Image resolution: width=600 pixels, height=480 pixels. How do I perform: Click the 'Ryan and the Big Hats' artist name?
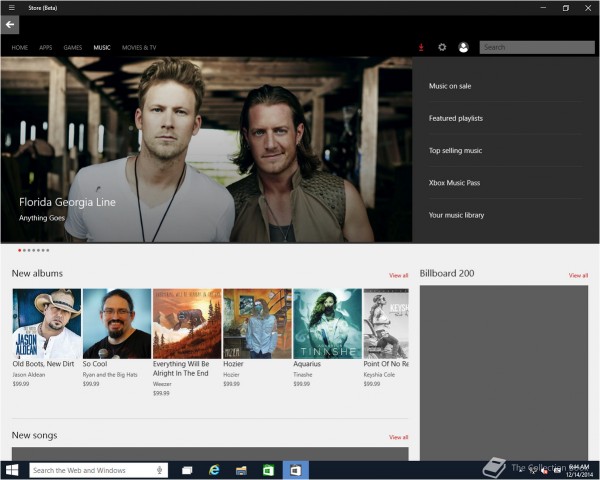[x=110, y=375]
